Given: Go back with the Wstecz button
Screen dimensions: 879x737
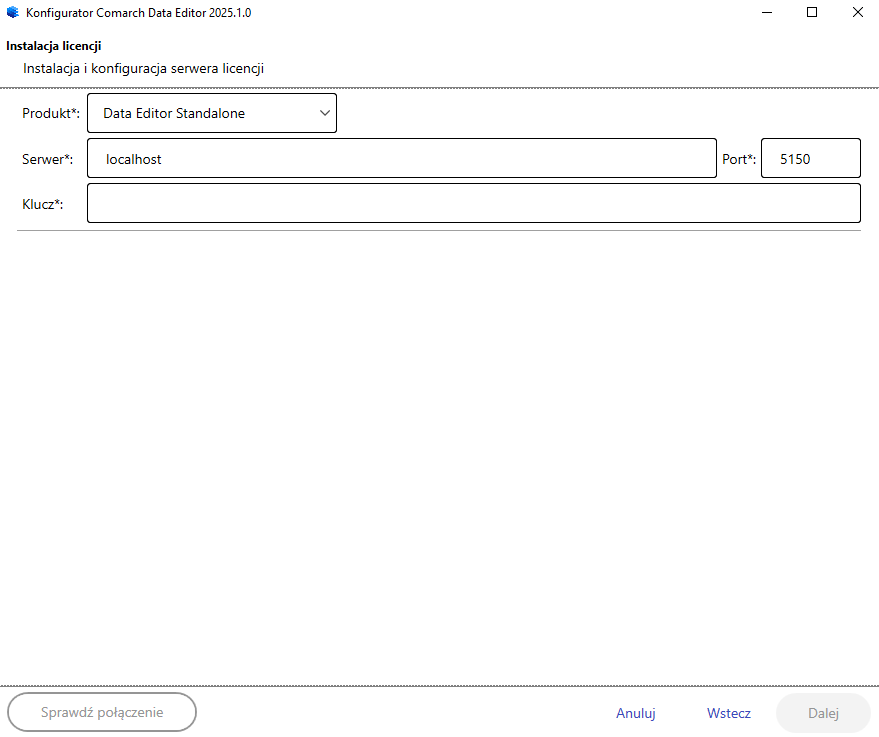Looking at the screenshot, I should 729,713.
